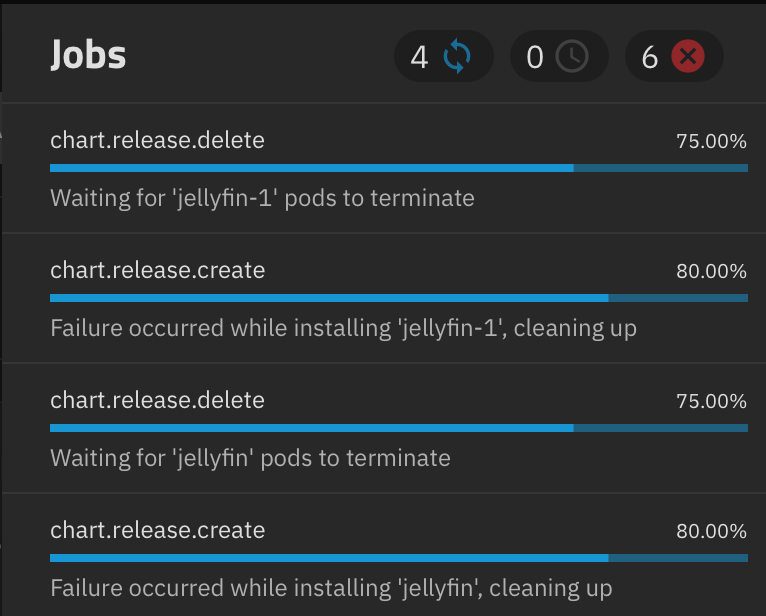The height and width of the screenshot is (616, 766).
Task: Click progress bar of jellyfin-1 delete job
Action: tap(399, 168)
